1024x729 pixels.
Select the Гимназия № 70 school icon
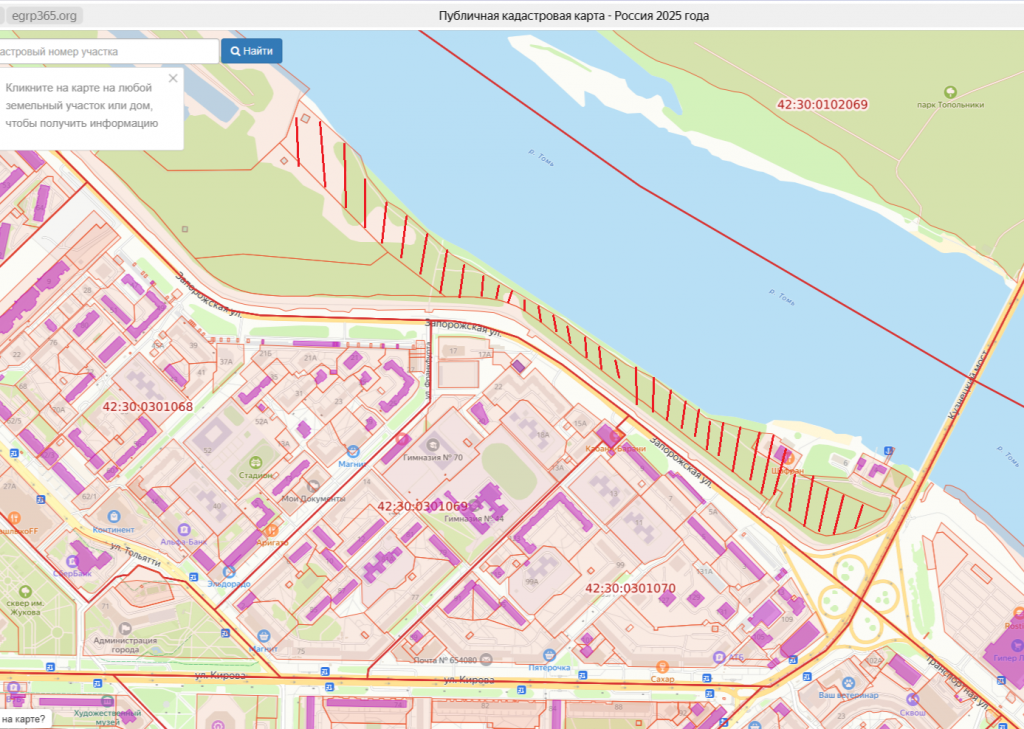432,444
